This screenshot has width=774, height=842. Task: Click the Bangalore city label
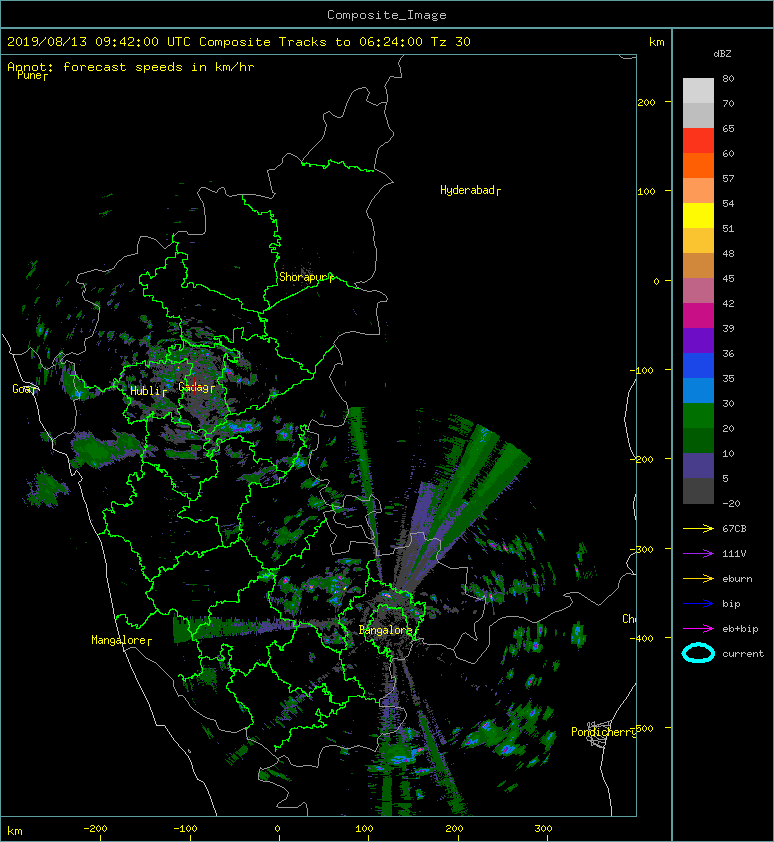386,630
